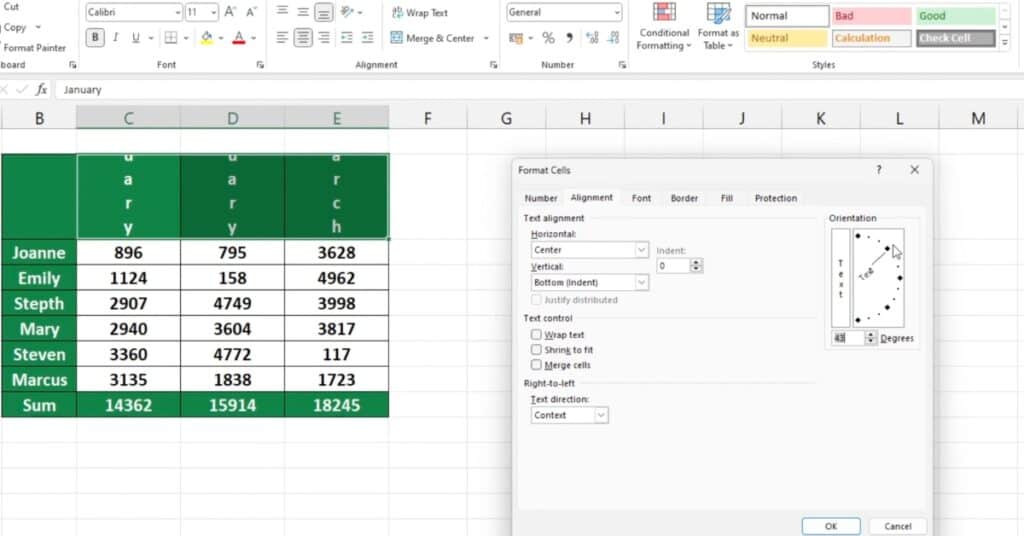Viewport: 1024px width, 536px height.
Task: Switch to Protection tab in Format Cells
Action: pos(776,198)
